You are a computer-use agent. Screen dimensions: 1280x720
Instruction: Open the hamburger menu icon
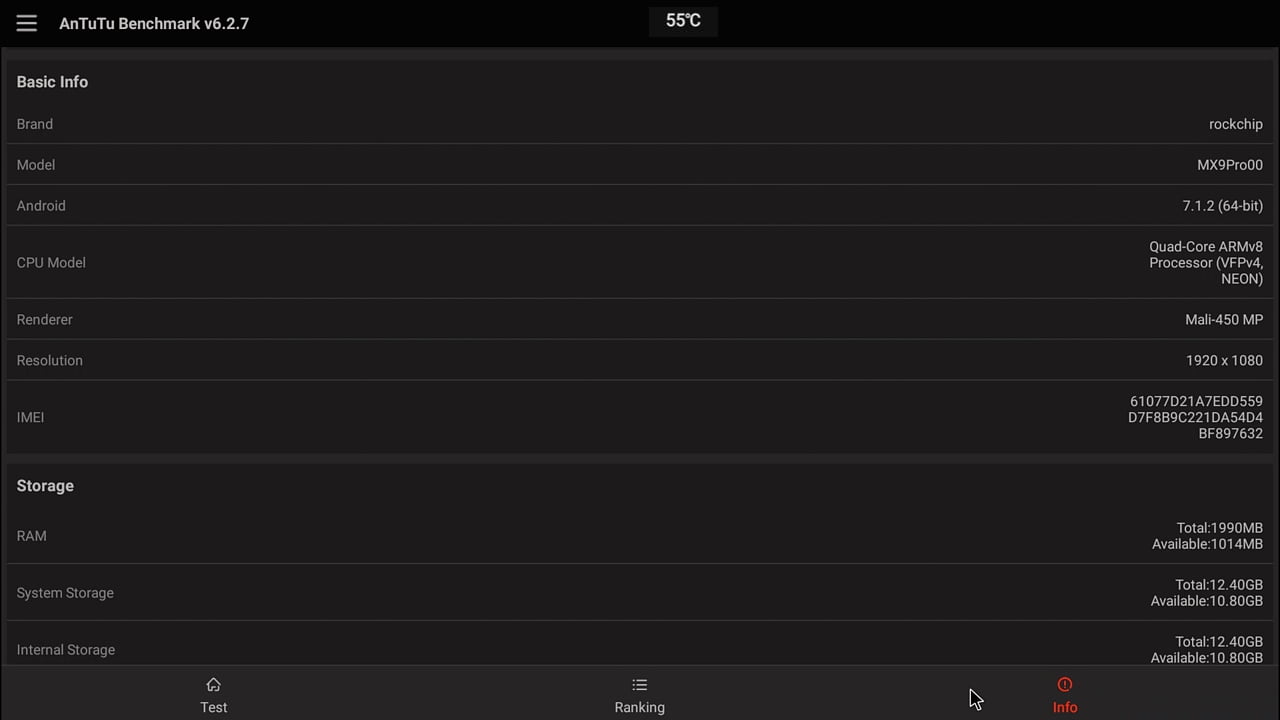click(27, 23)
